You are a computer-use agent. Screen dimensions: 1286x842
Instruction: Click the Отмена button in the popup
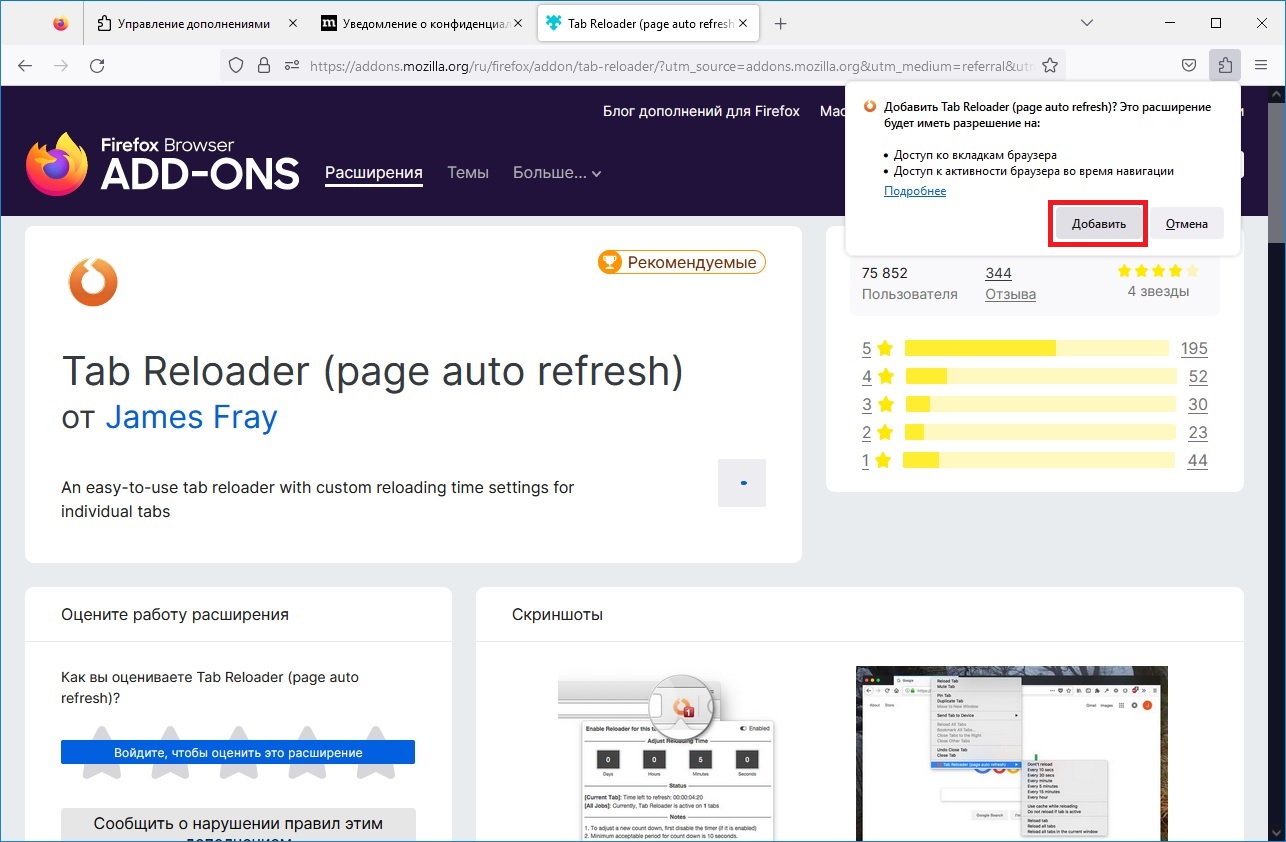pyautogui.click(x=1186, y=224)
